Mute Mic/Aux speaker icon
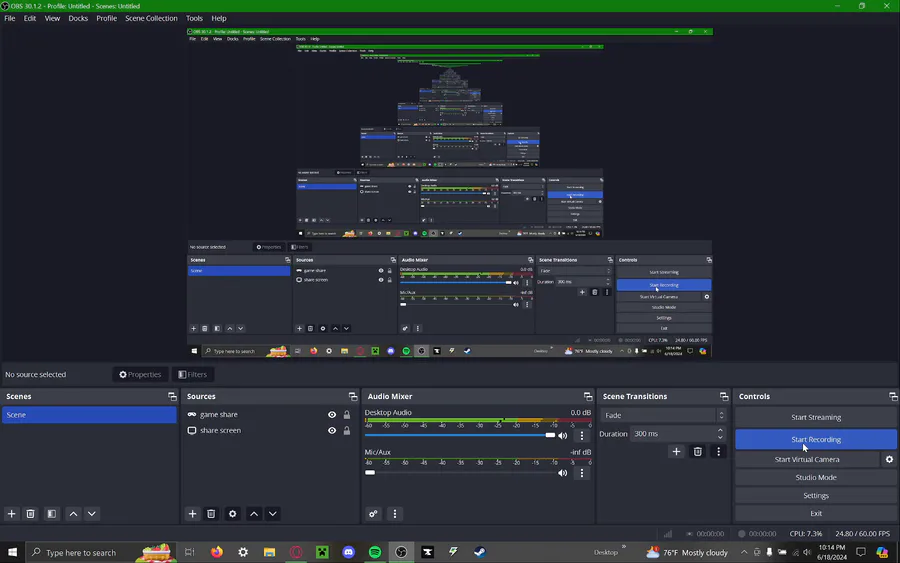 click(x=562, y=473)
